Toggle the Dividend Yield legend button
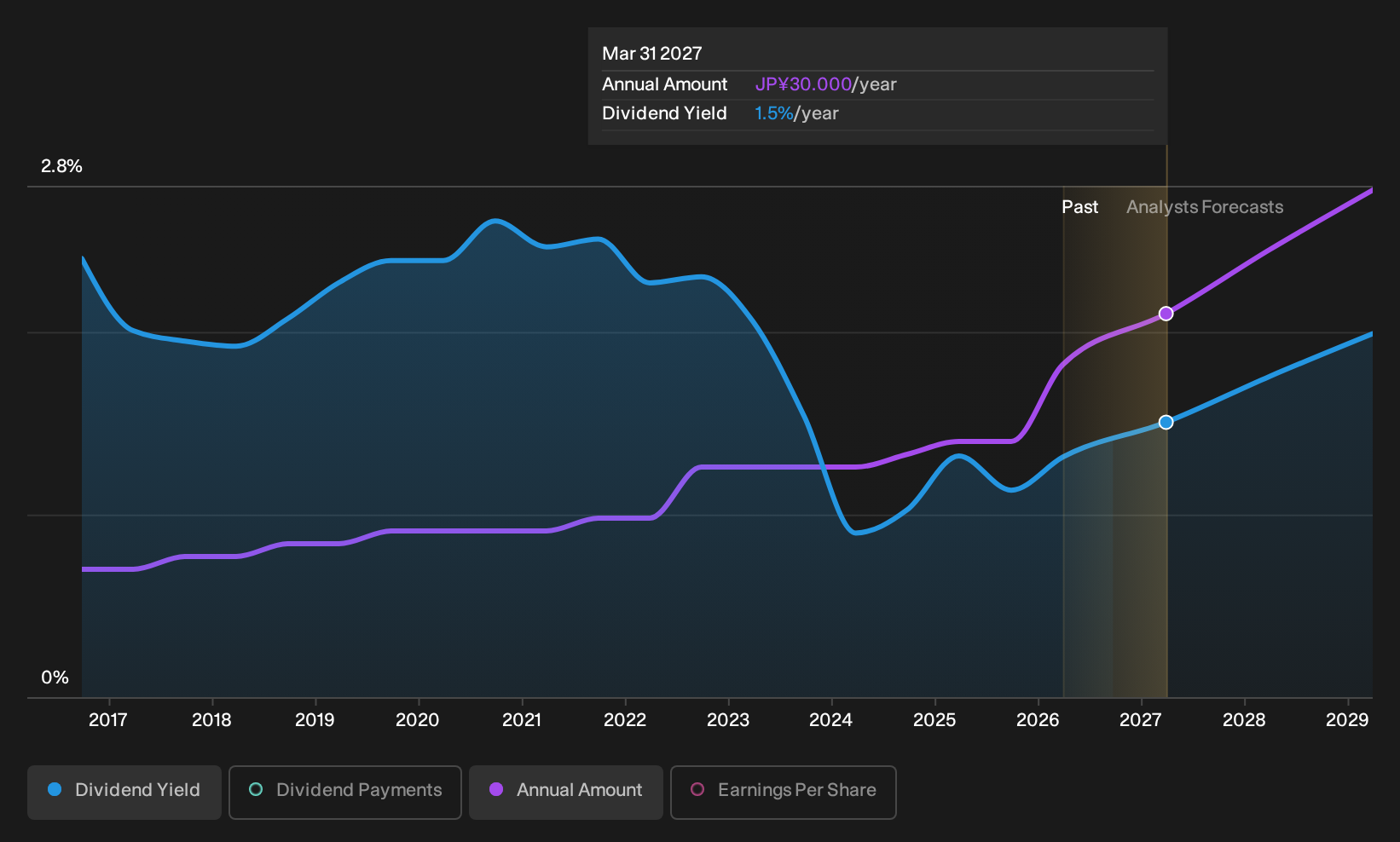The image size is (1400, 842). (124, 793)
